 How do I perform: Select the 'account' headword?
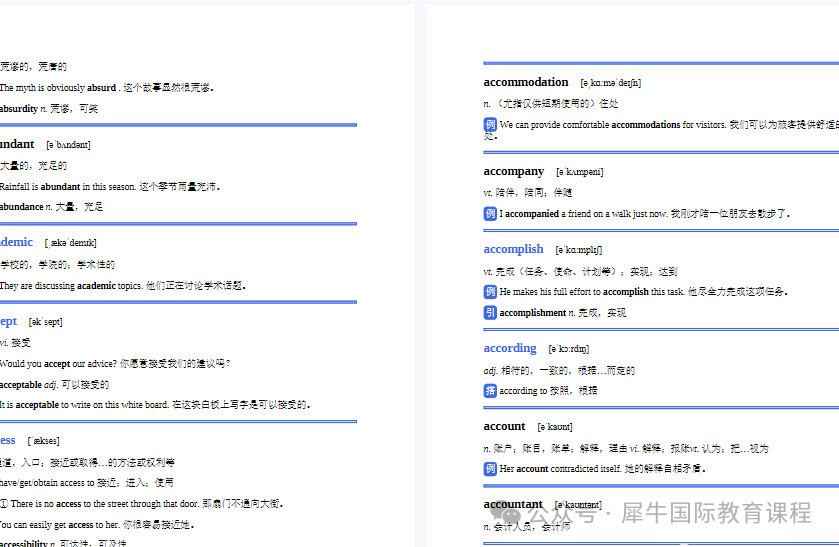tap(504, 427)
